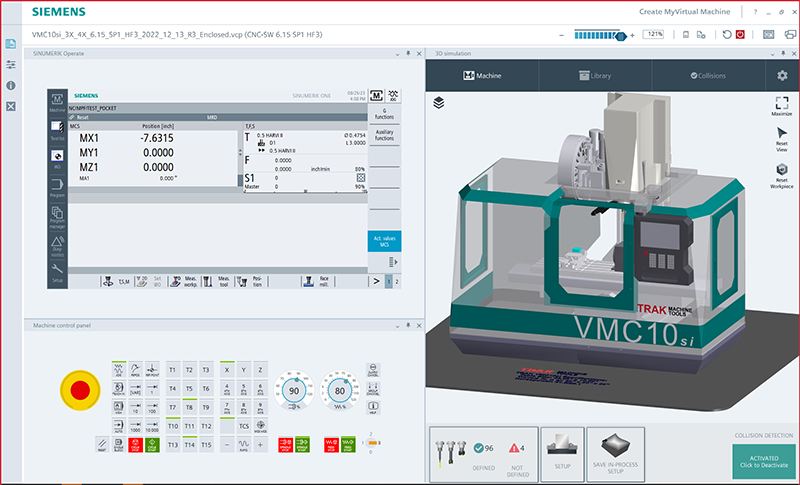Screen dimensions: 800x485
Task: Activate JOG mode key
Action: coord(118,370)
